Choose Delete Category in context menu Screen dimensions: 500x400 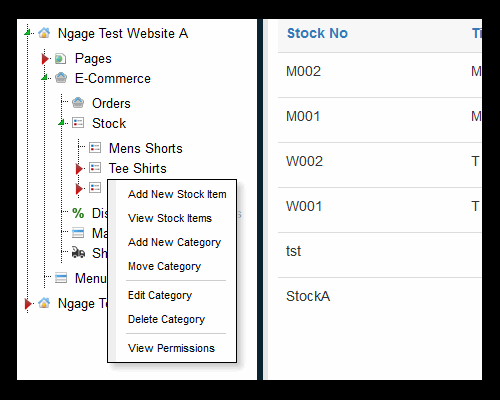[166, 319]
